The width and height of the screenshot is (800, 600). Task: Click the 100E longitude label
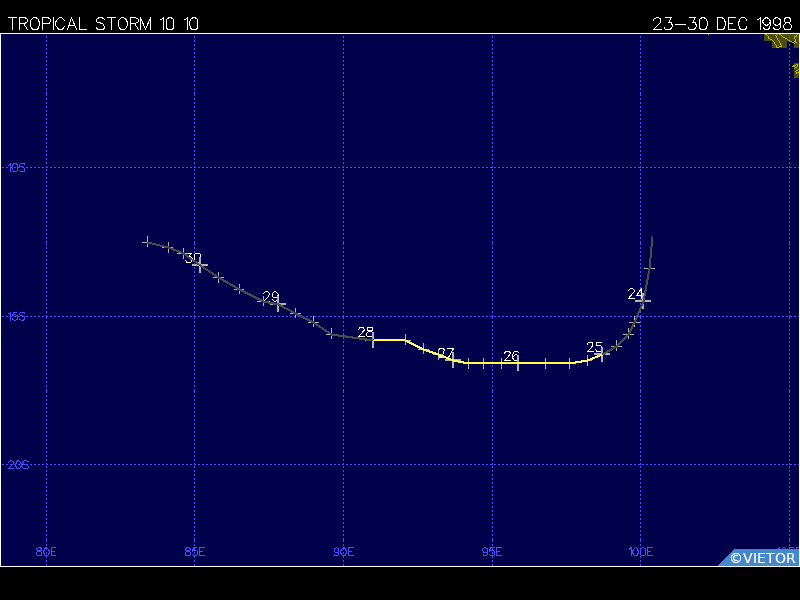[641, 552]
